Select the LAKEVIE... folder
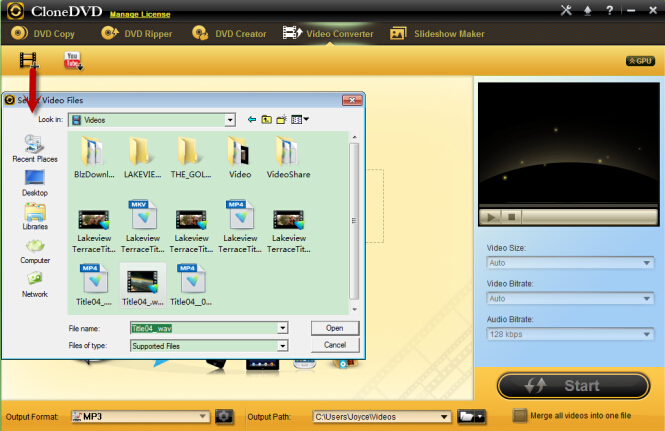 (142, 157)
